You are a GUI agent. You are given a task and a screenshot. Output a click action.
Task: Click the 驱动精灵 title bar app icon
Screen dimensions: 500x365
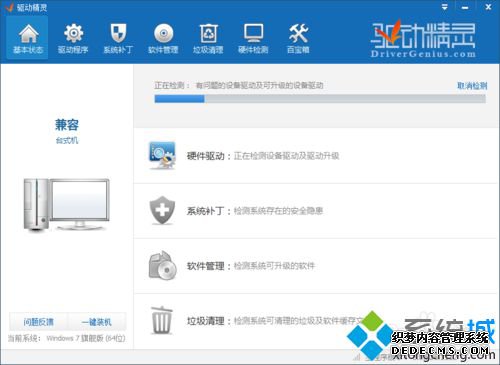[9, 7]
